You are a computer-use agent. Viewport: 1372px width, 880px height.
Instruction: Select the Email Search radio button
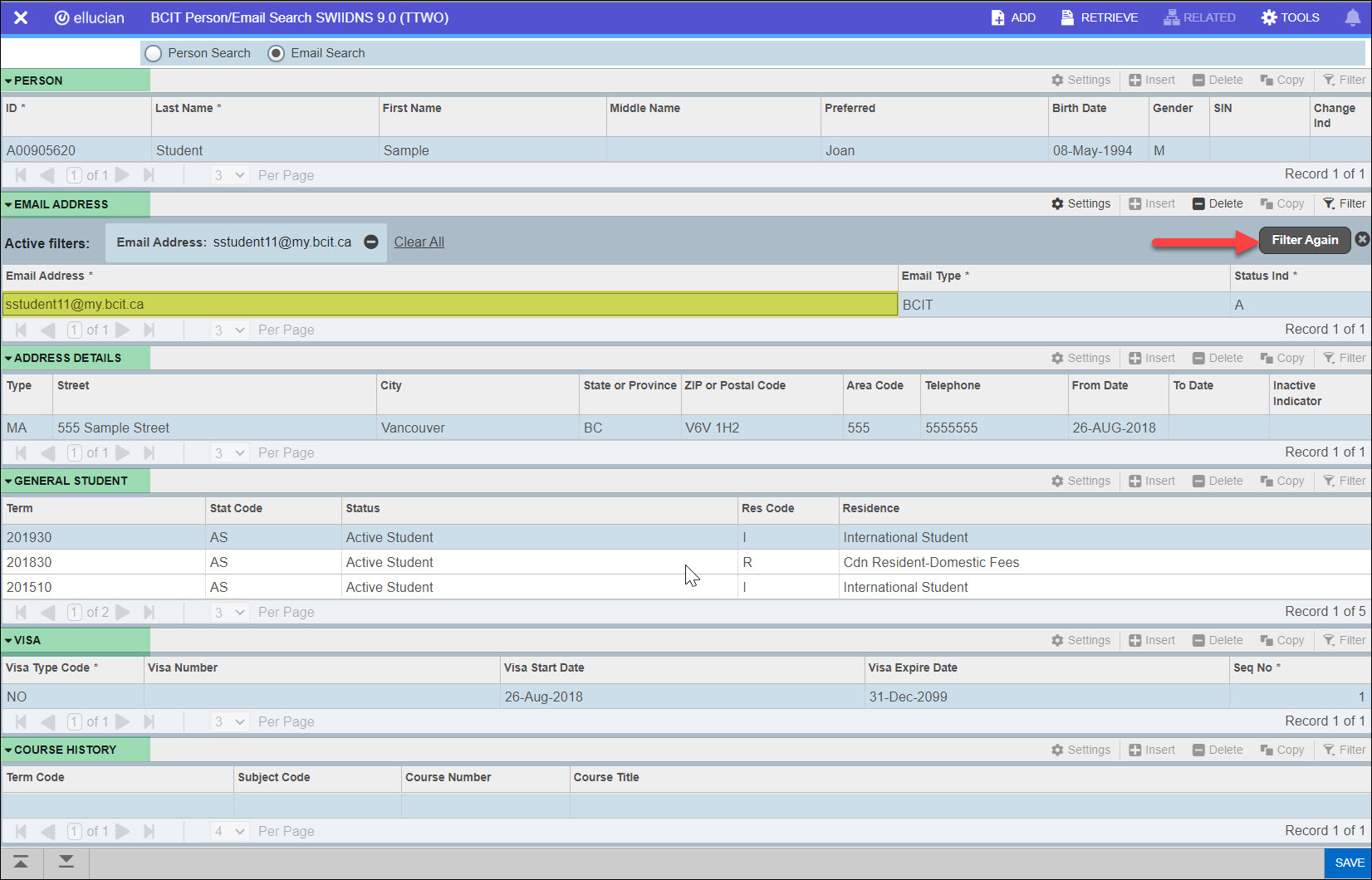[276, 53]
